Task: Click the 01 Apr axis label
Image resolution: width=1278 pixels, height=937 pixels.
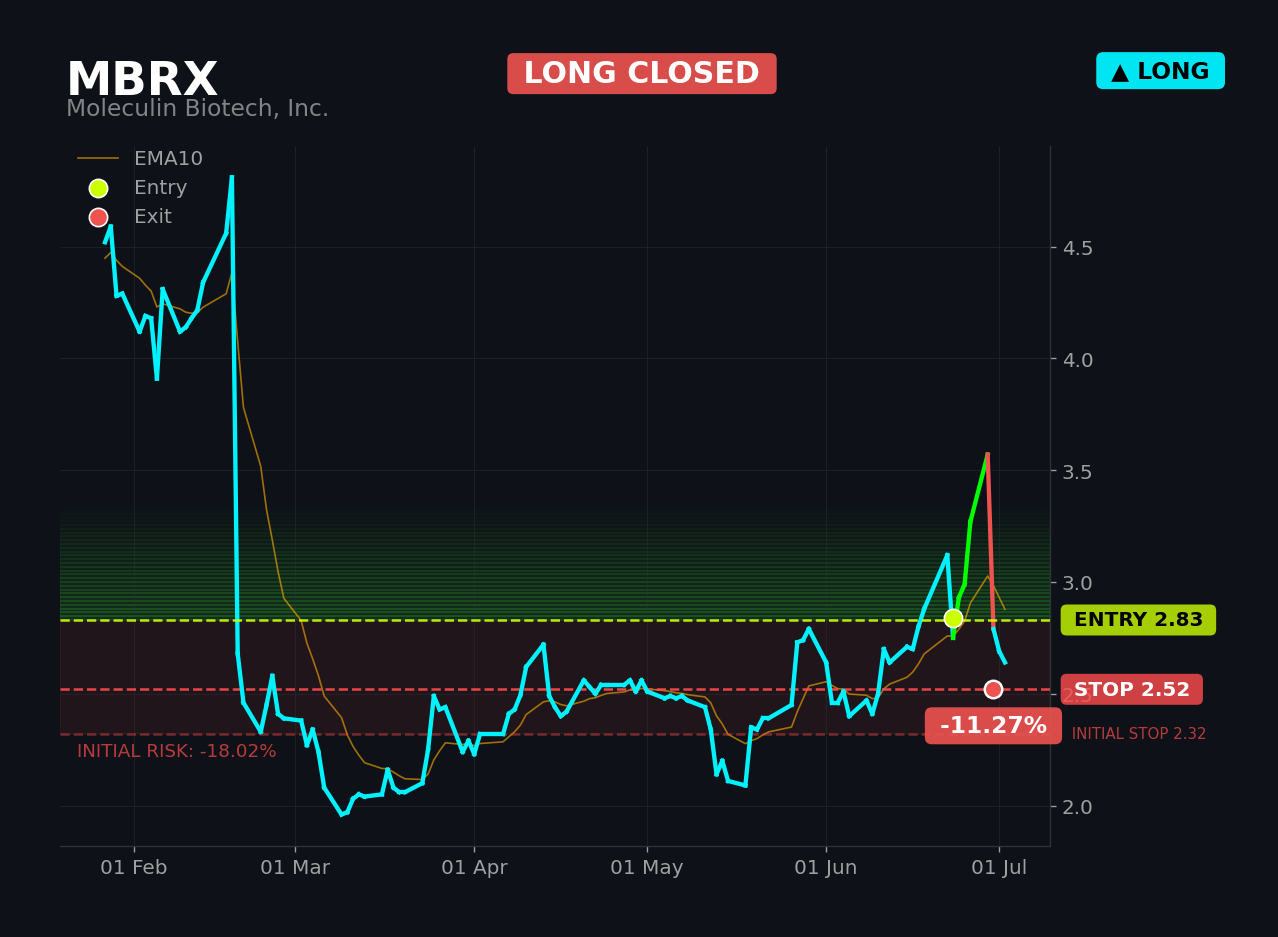Action: (x=474, y=868)
